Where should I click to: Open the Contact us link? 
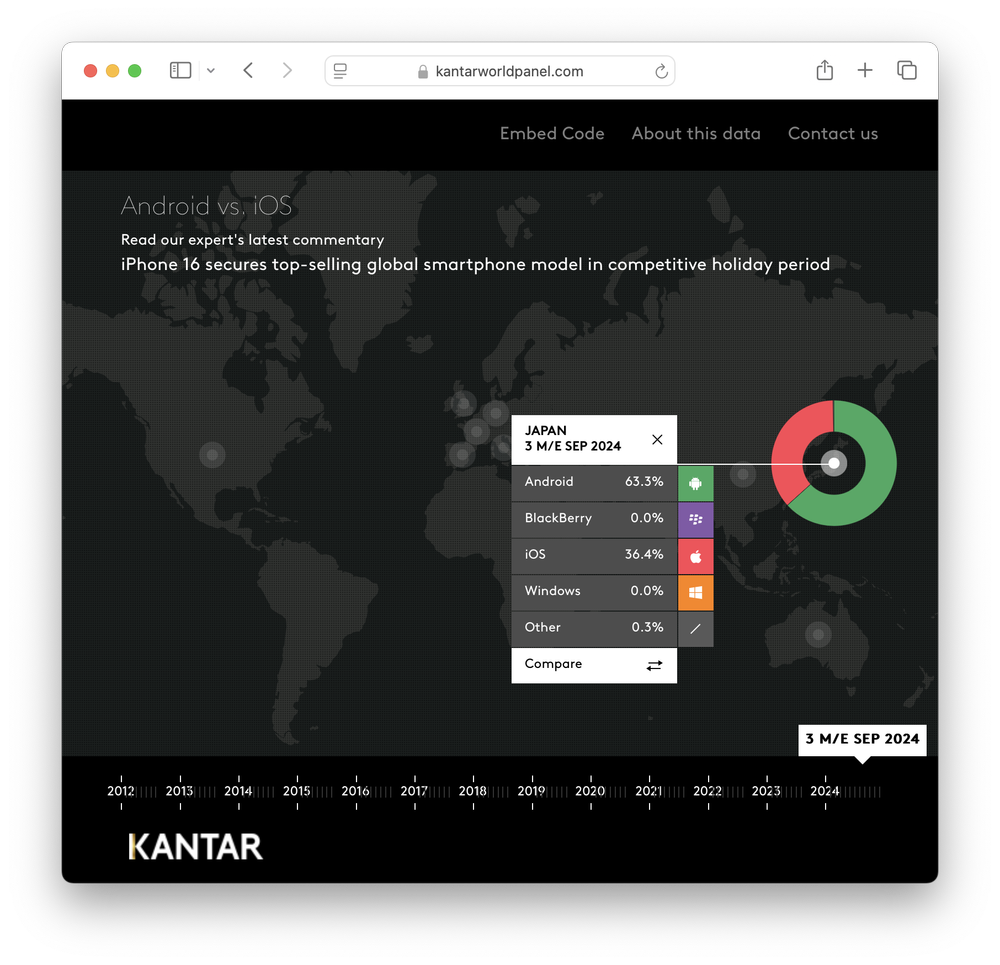tap(833, 133)
